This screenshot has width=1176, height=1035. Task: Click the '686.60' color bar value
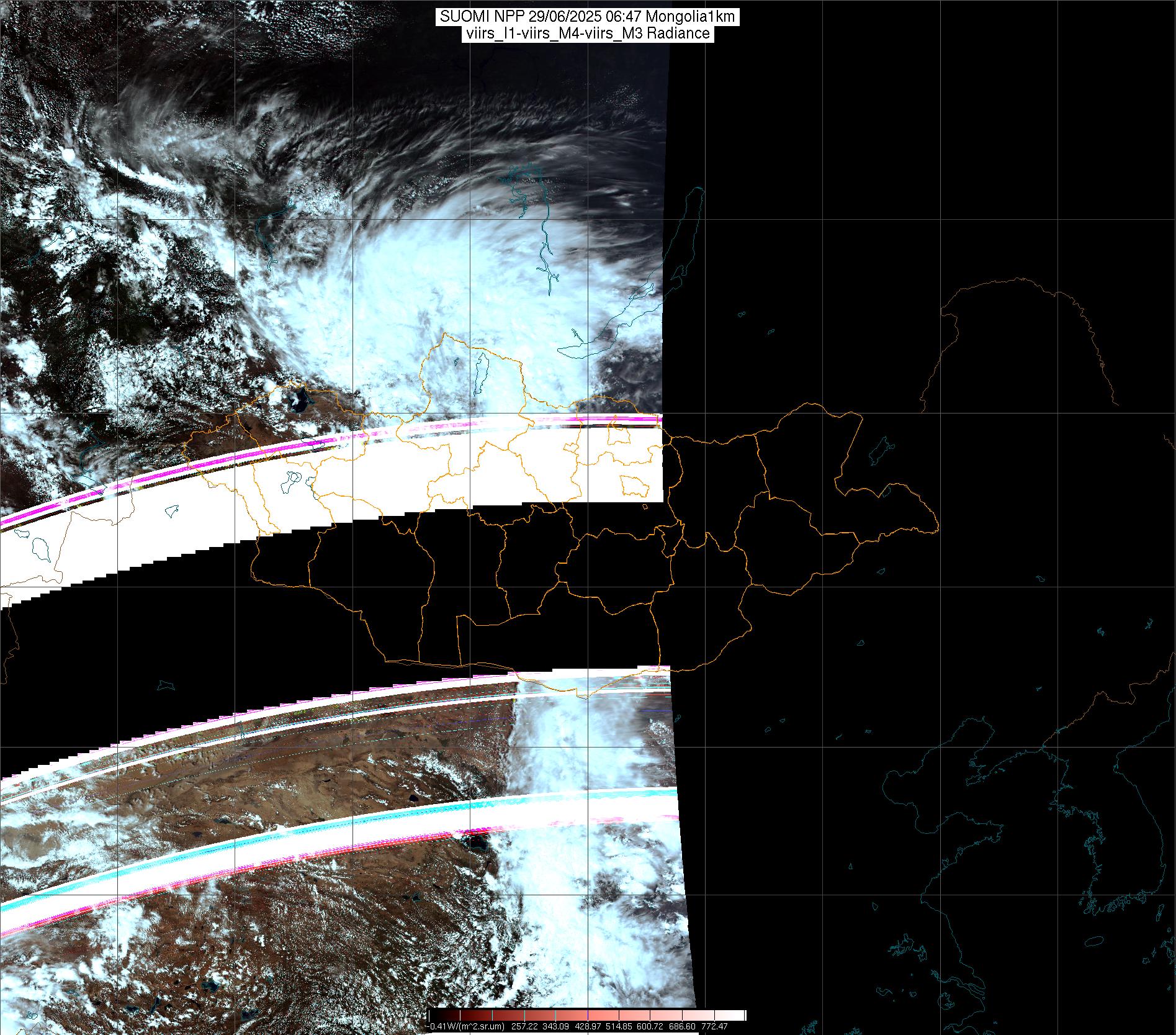click(x=682, y=1026)
